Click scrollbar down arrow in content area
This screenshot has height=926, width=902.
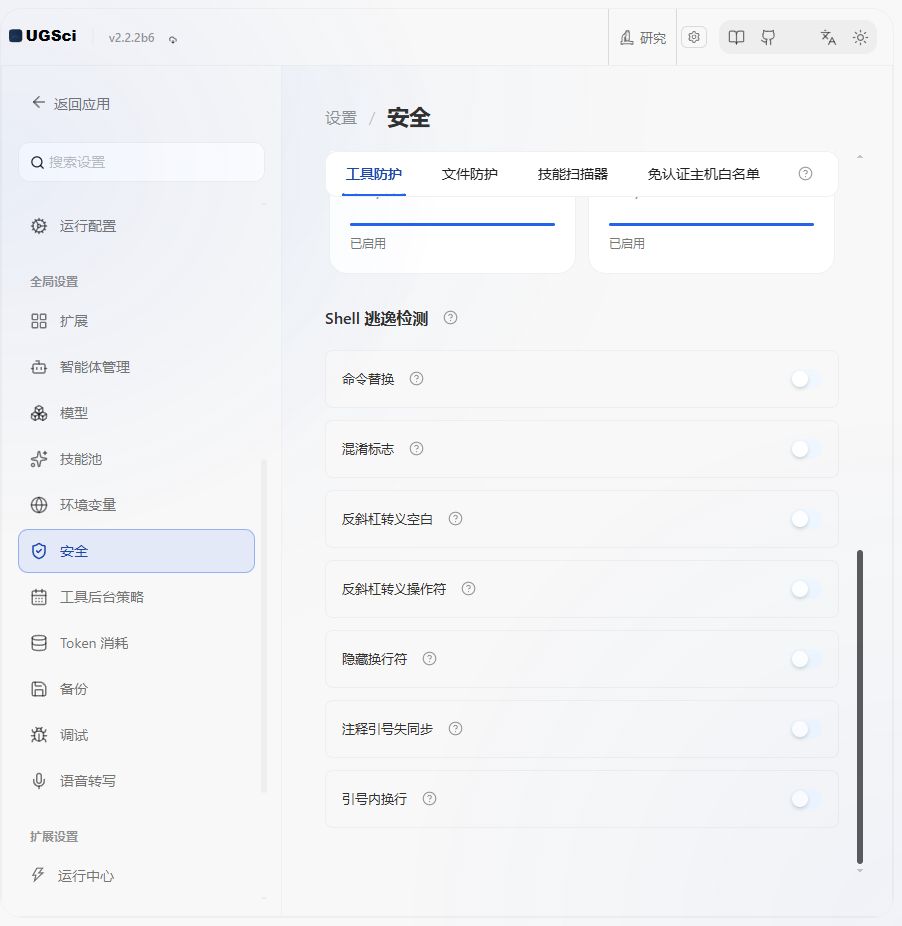(860, 870)
